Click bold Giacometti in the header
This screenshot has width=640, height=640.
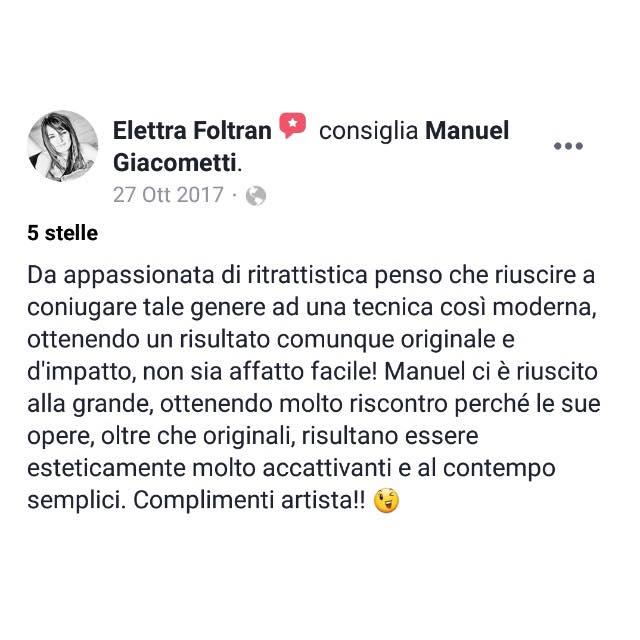pos(175,163)
